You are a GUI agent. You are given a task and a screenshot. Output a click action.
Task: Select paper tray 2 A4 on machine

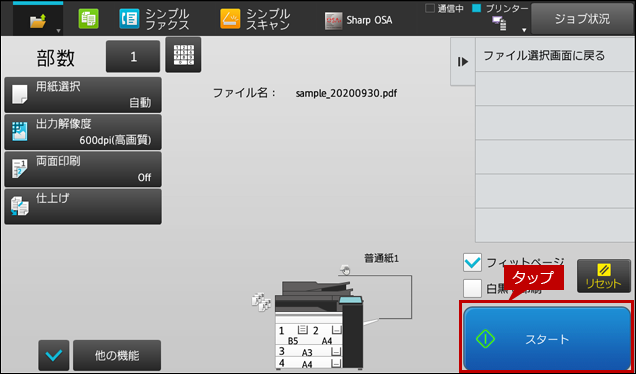pos(327,335)
